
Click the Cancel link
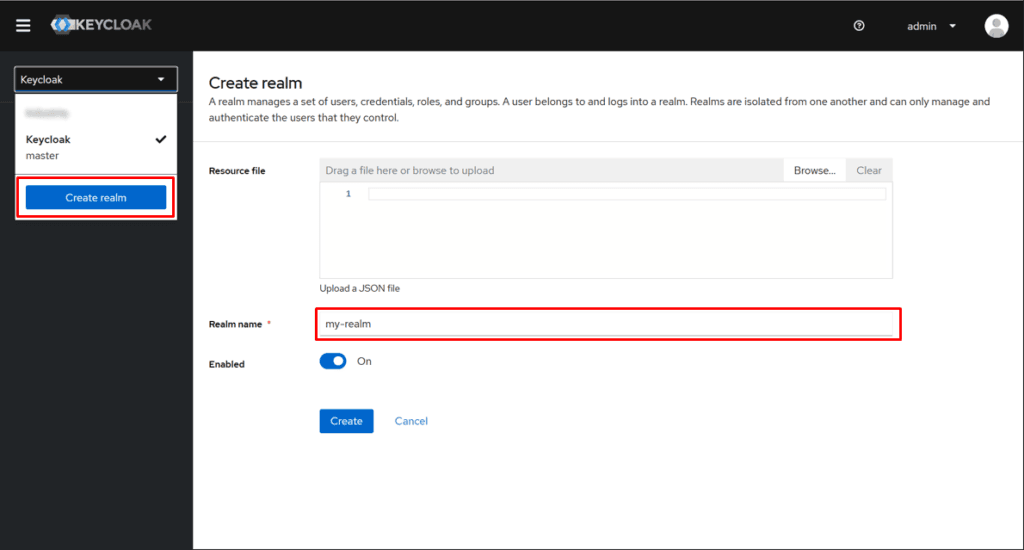click(411, 421)
